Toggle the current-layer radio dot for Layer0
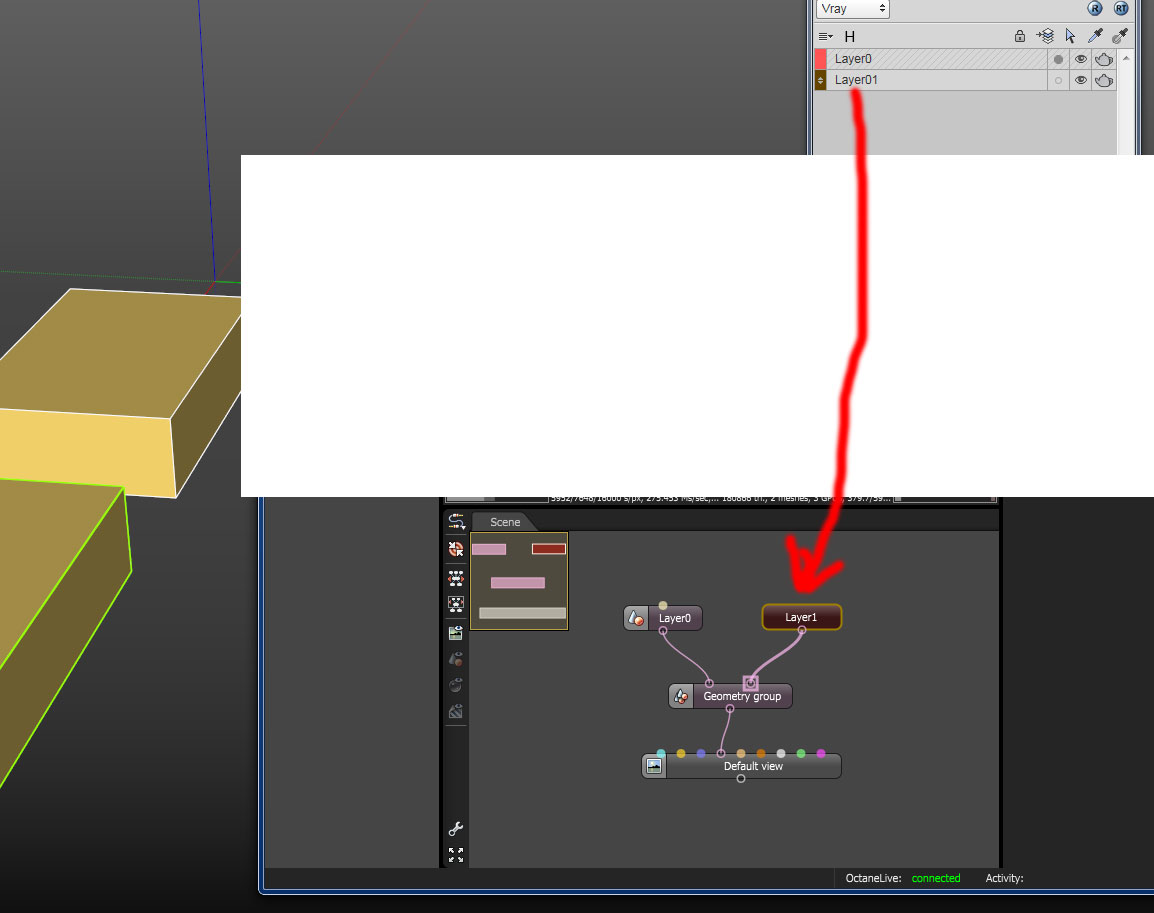 click(1058, 60)
